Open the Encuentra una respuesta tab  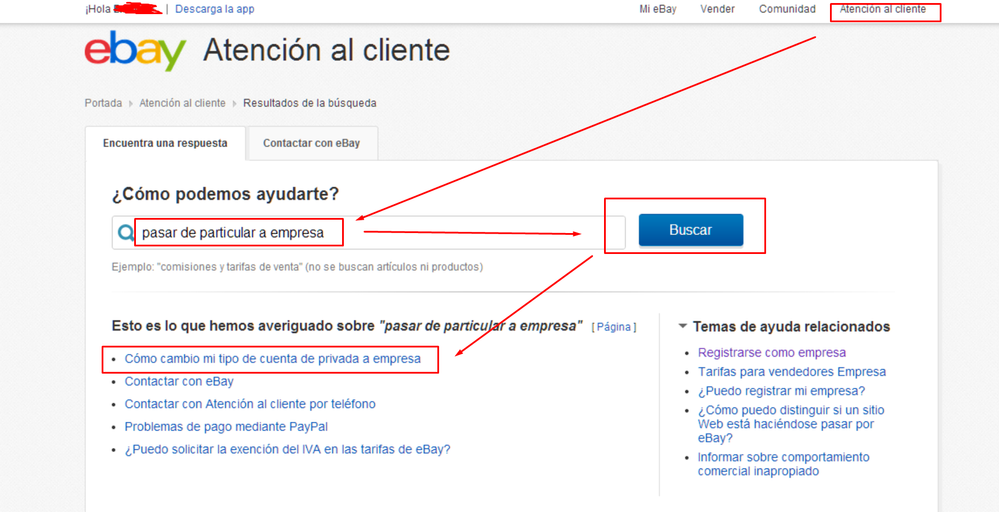click(x=165, y=143)
